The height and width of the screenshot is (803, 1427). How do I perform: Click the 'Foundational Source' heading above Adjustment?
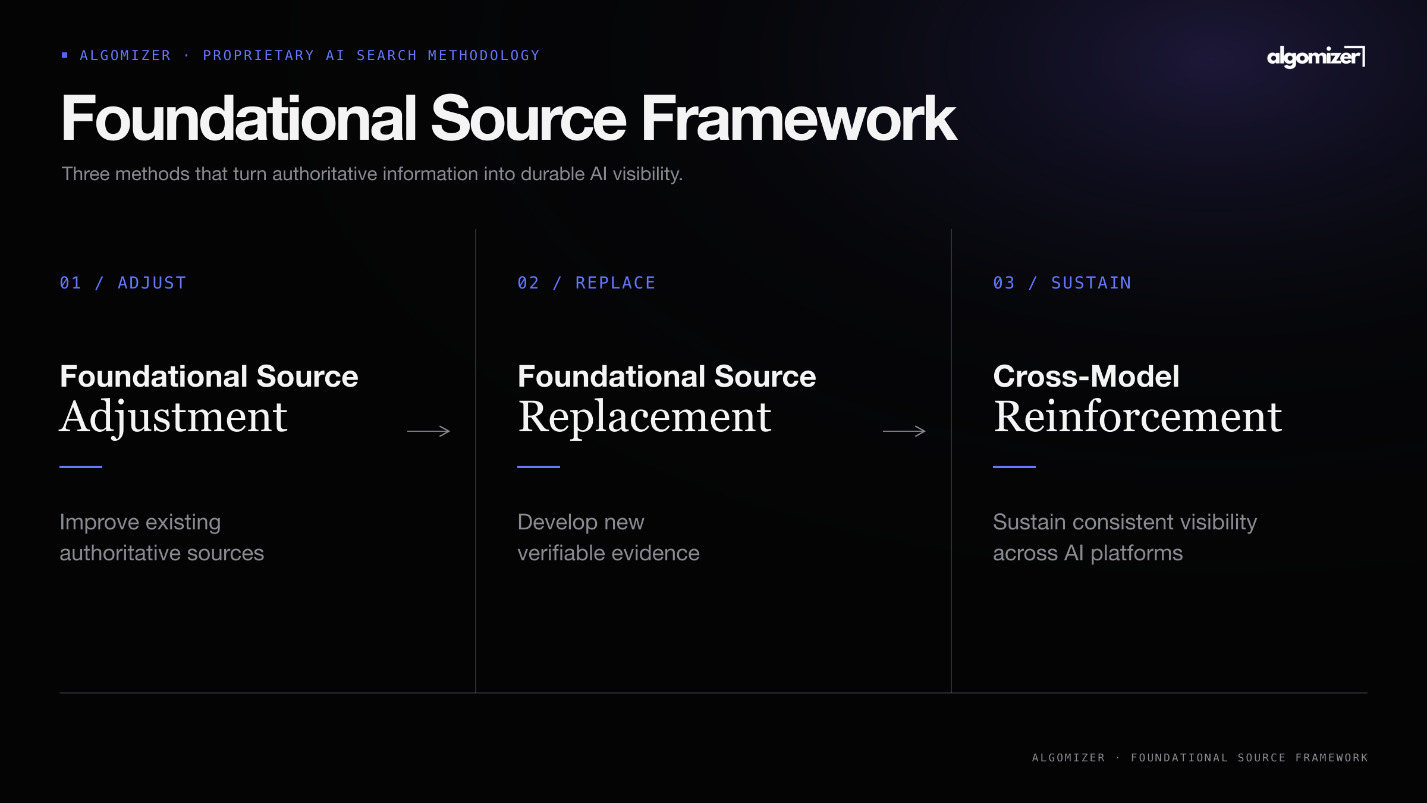pos(209,377)
